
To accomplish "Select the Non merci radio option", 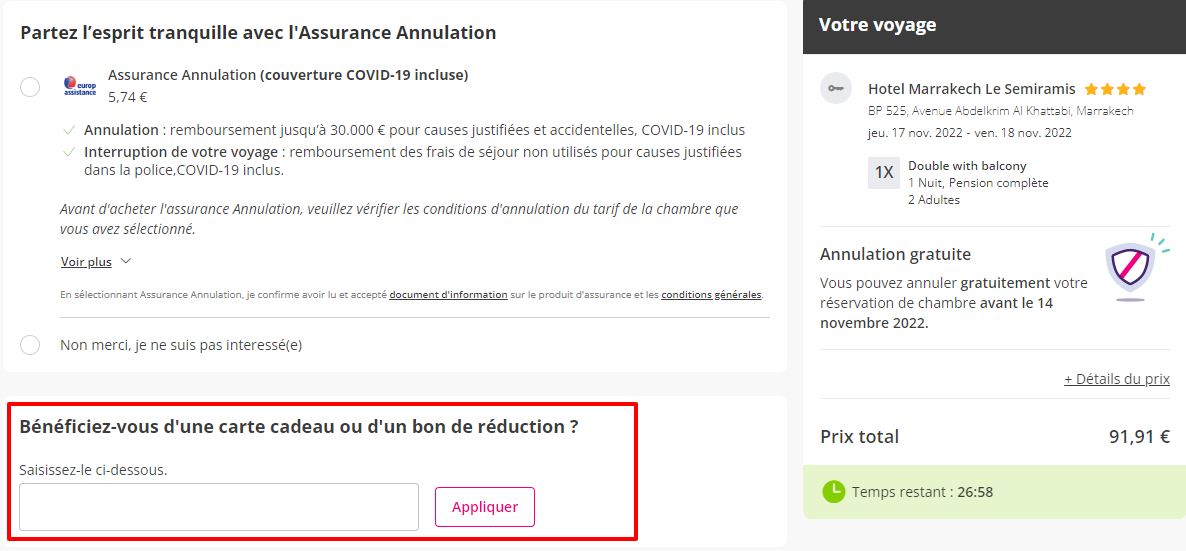I will pyautogui.click(x=30, y=345).
